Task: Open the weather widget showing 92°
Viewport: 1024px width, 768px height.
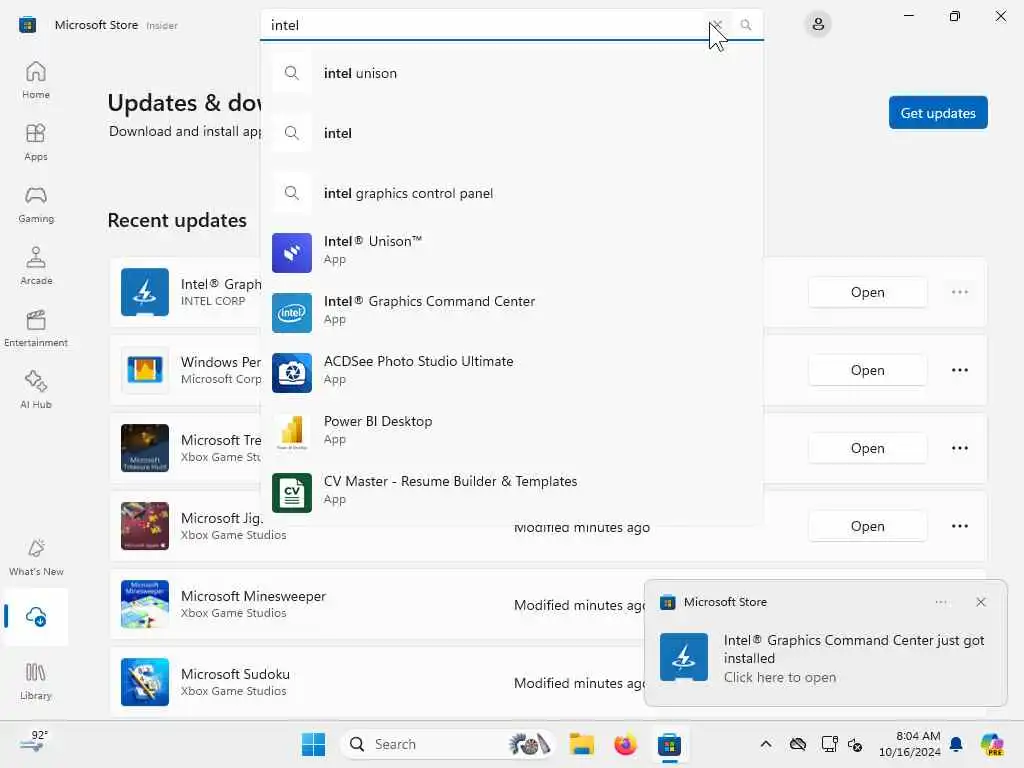Action: [34, 742]
